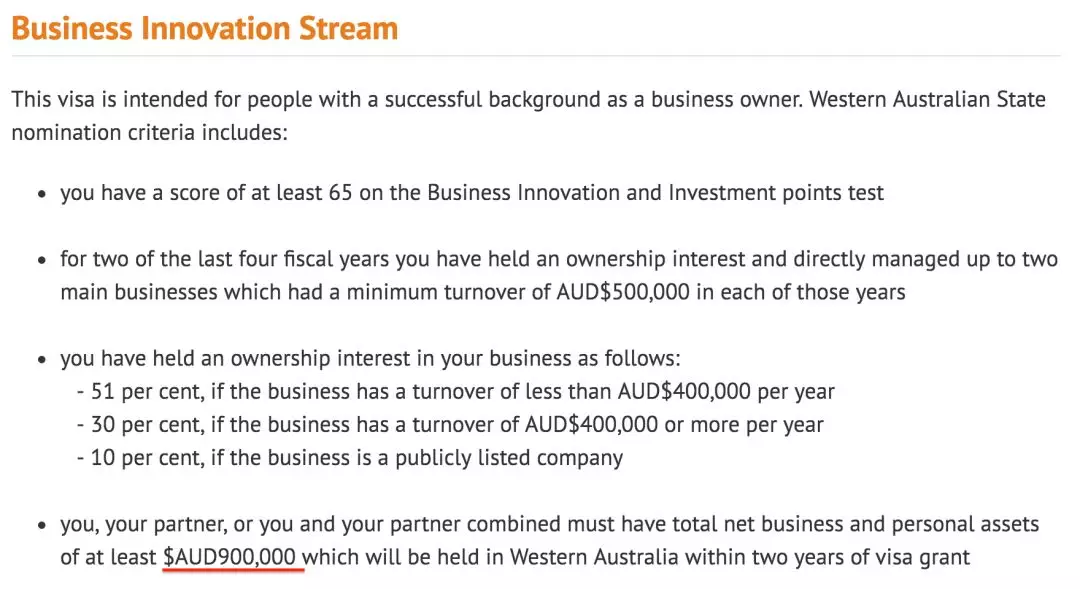Image resolution: width=1080 pixels, height=589 pixels.
Task: Click the bullet dot before 'you, your partner'
Action: [x=42, y=526]
